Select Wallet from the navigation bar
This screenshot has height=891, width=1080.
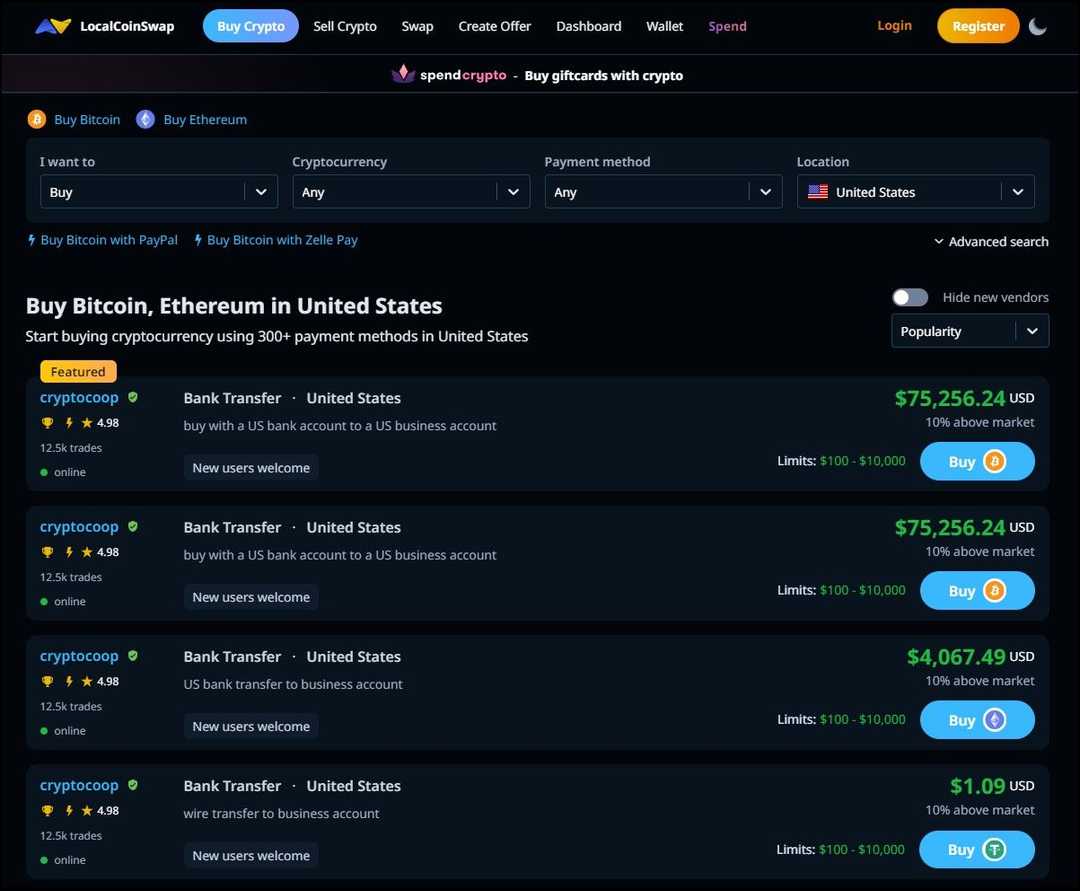coord(664,24)
